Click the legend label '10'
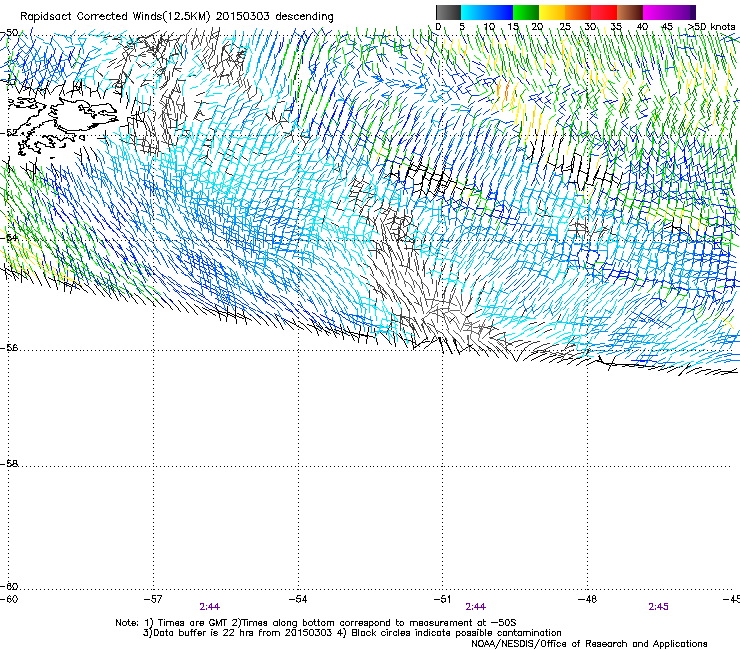Viewport: 740px width, 650px height. pos(489,27)
